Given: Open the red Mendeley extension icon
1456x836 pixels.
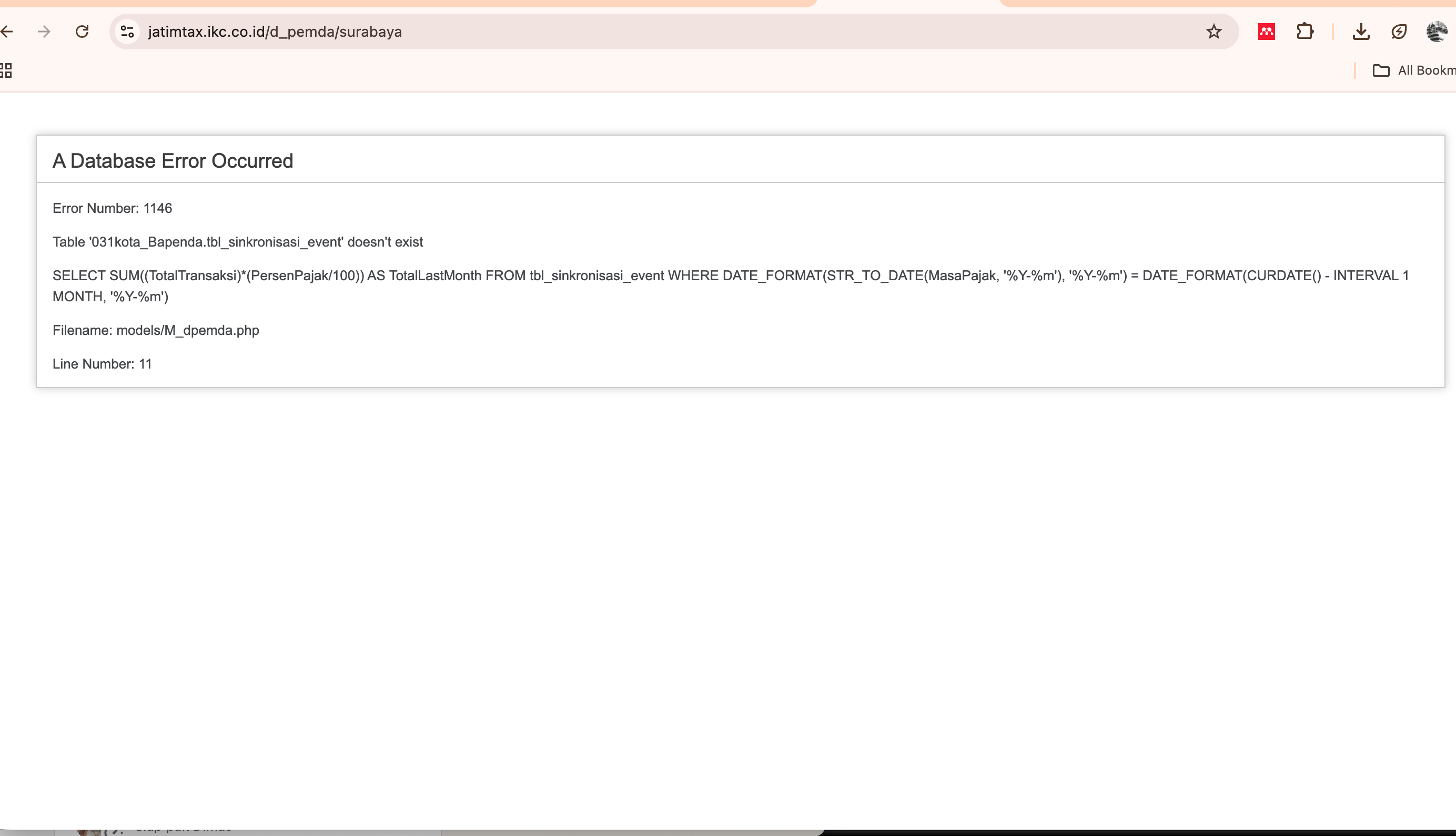Looking at the screenshot, I should pos(1266,32).
